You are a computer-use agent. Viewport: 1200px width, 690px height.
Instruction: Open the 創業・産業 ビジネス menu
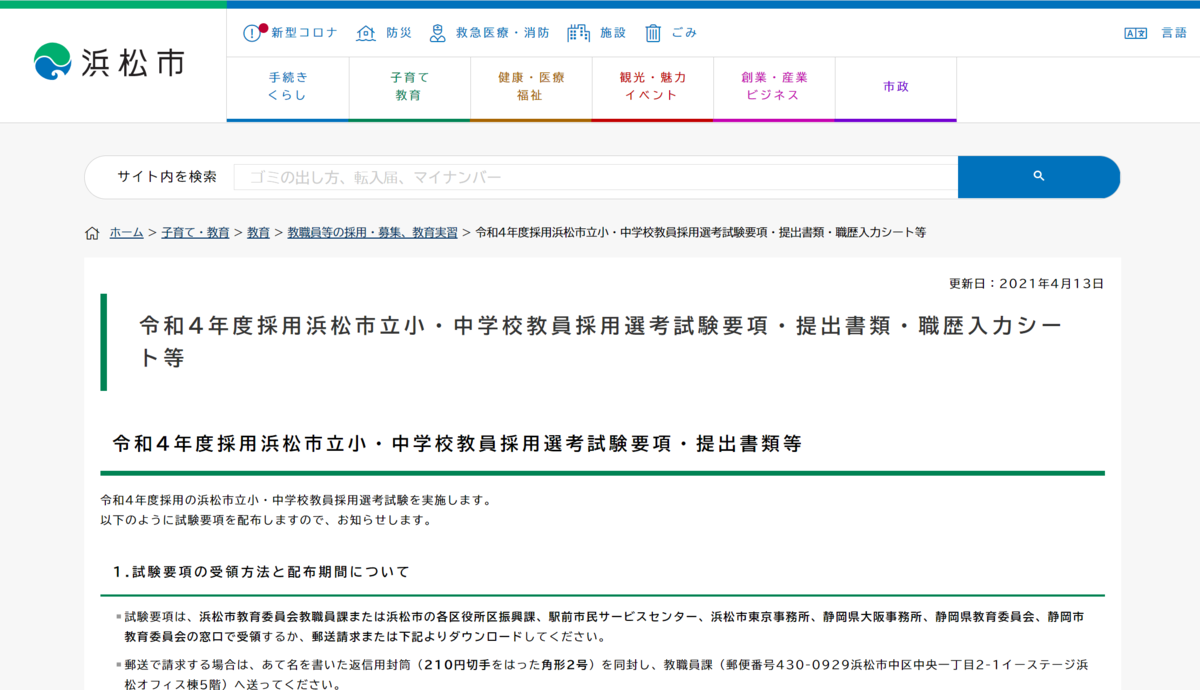[x=774, y=87]
